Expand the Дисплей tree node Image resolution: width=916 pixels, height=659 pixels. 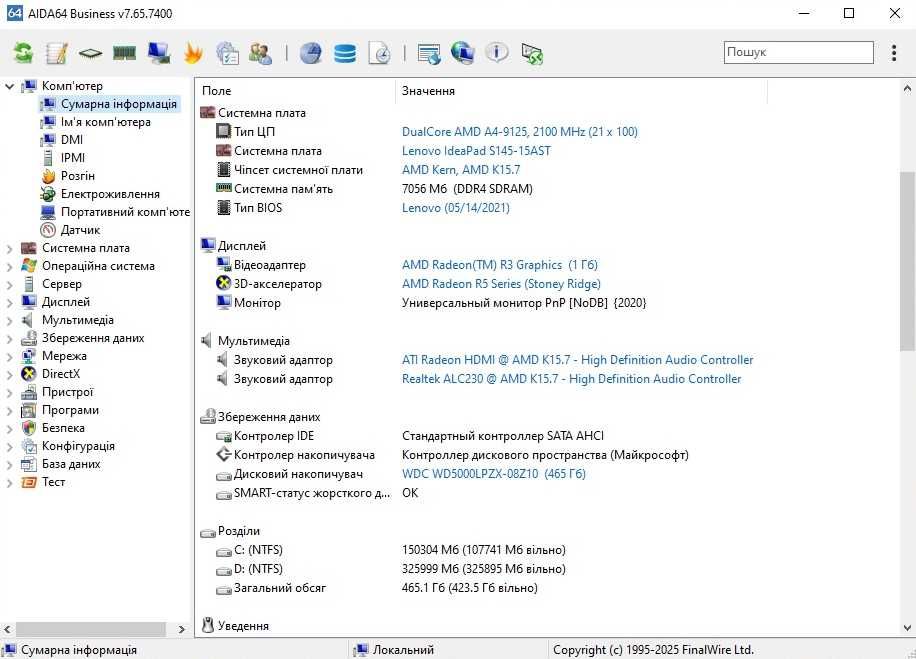[9, 303]
